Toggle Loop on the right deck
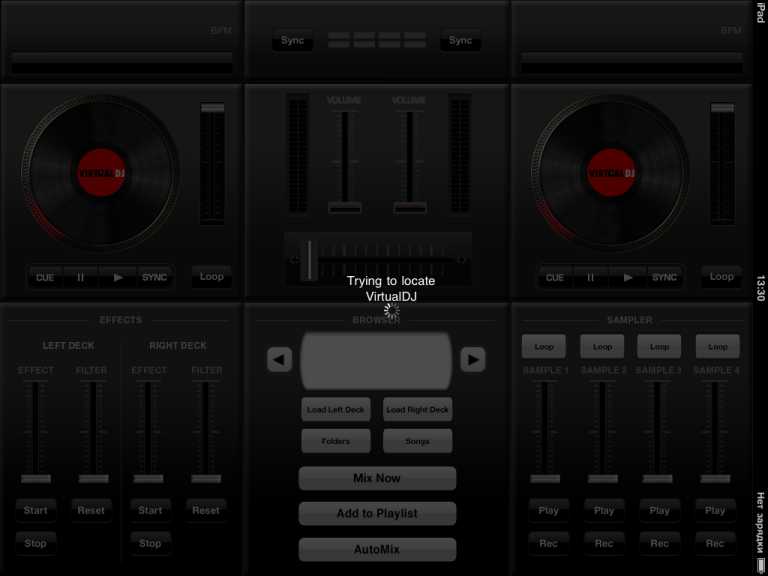The height and width of the screenshot is (576, 768). coord(721,277)
